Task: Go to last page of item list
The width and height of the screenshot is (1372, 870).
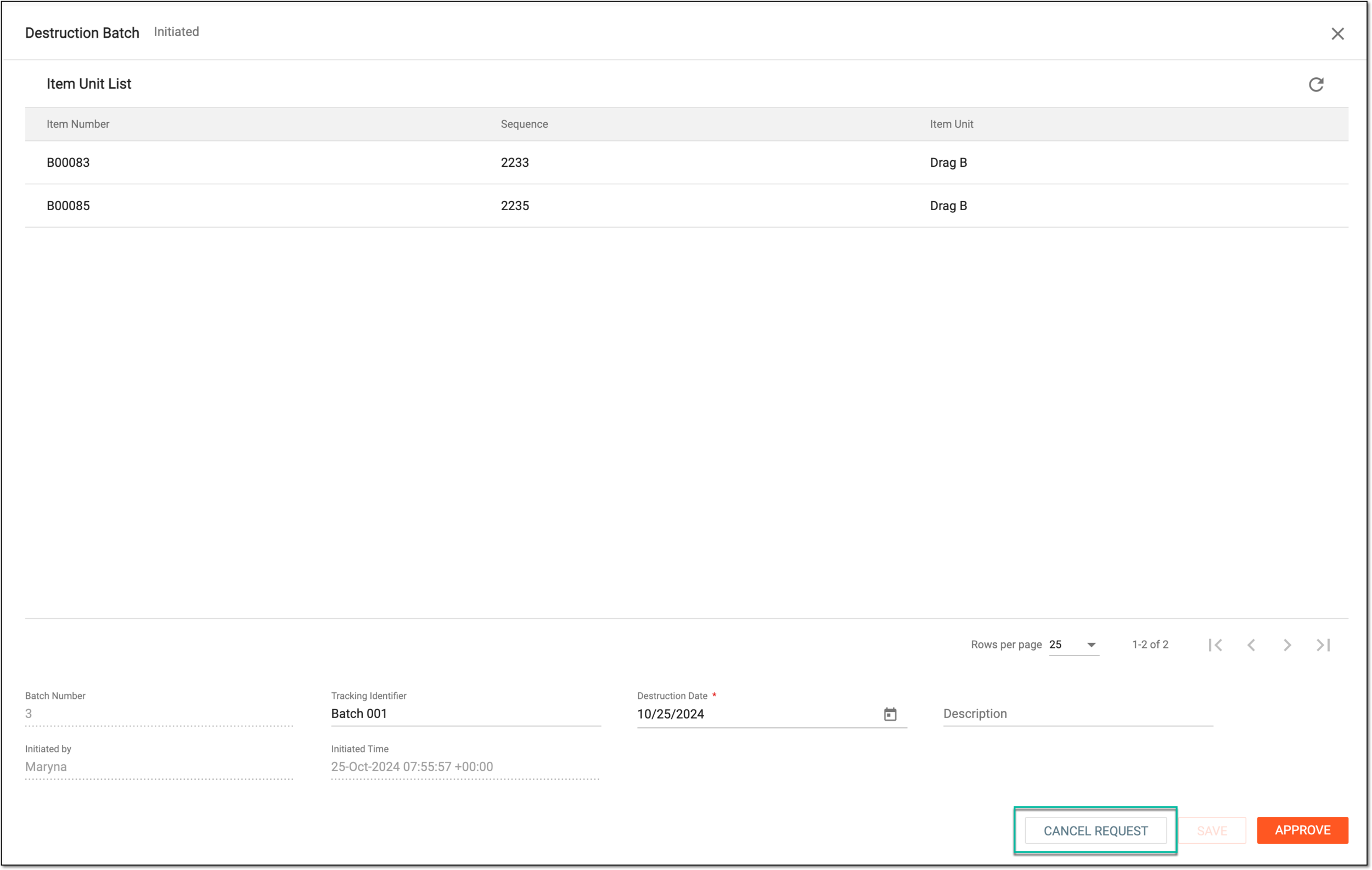Action: [1323, 645]
